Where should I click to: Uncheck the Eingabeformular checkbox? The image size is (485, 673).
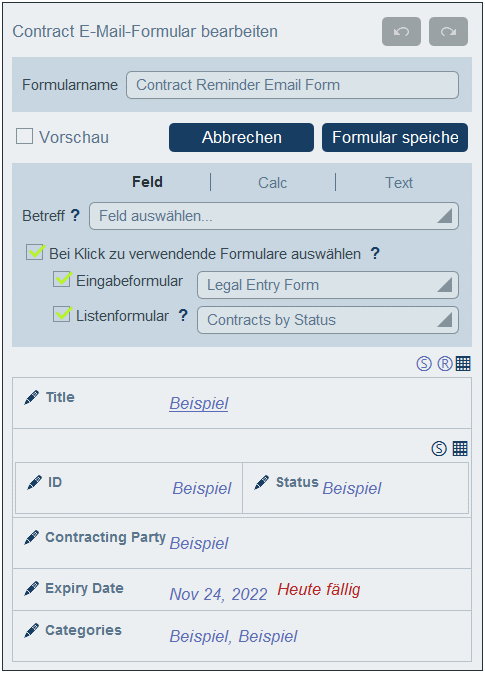pos(62,279)
